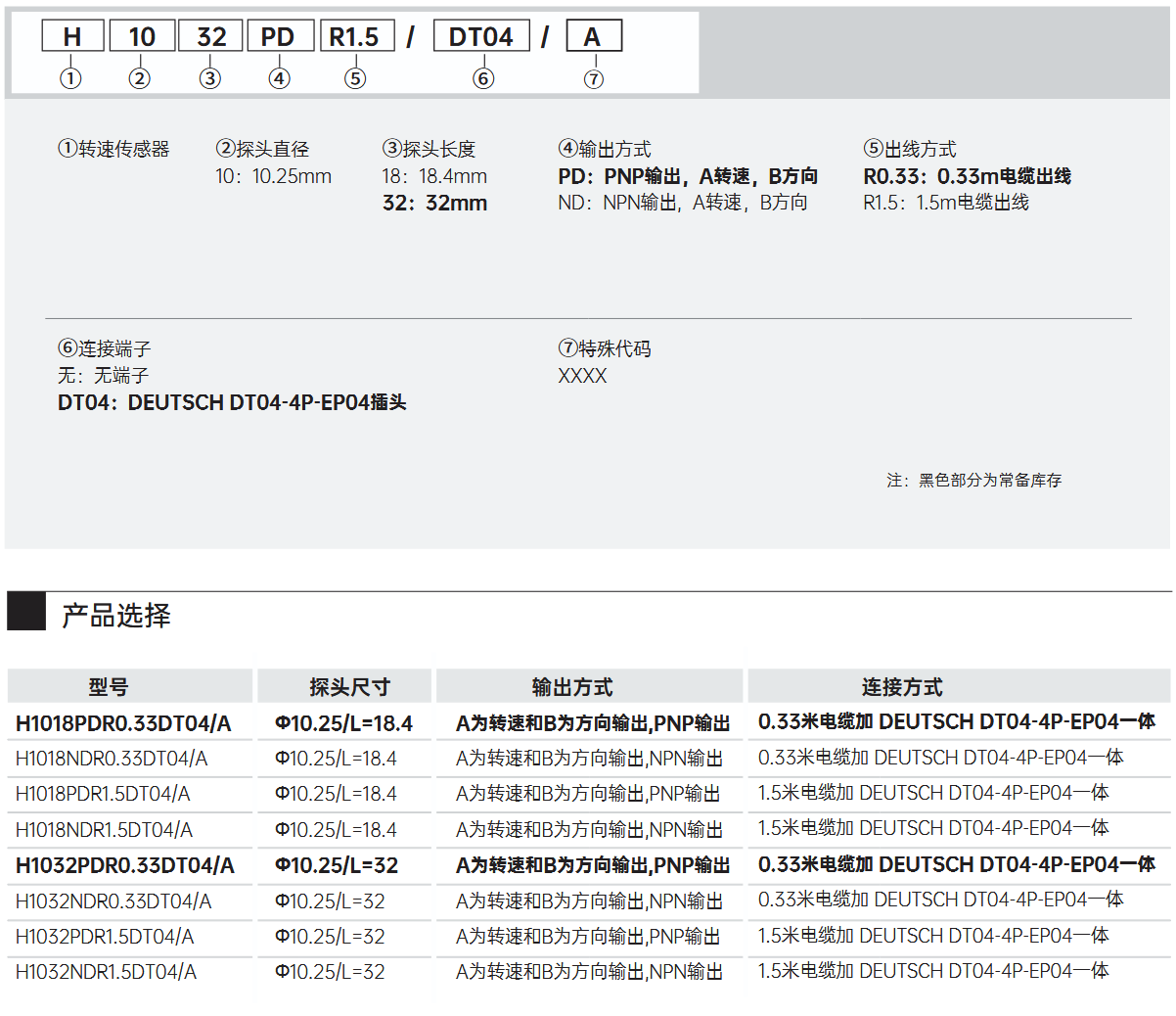The width and height of the screenshot is (1176, 1016).
Task: Click the 型号 column header
Action: click(x=109, y=687)
